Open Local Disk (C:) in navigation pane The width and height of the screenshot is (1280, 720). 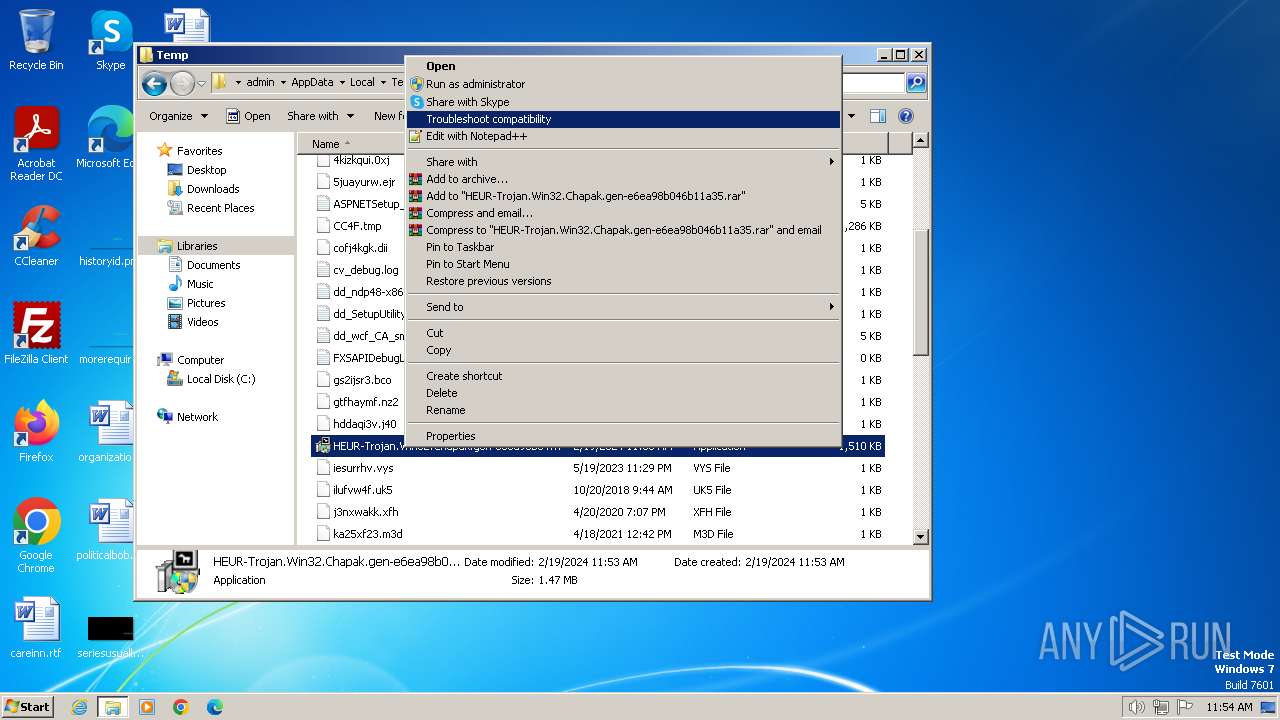point(220,379)
